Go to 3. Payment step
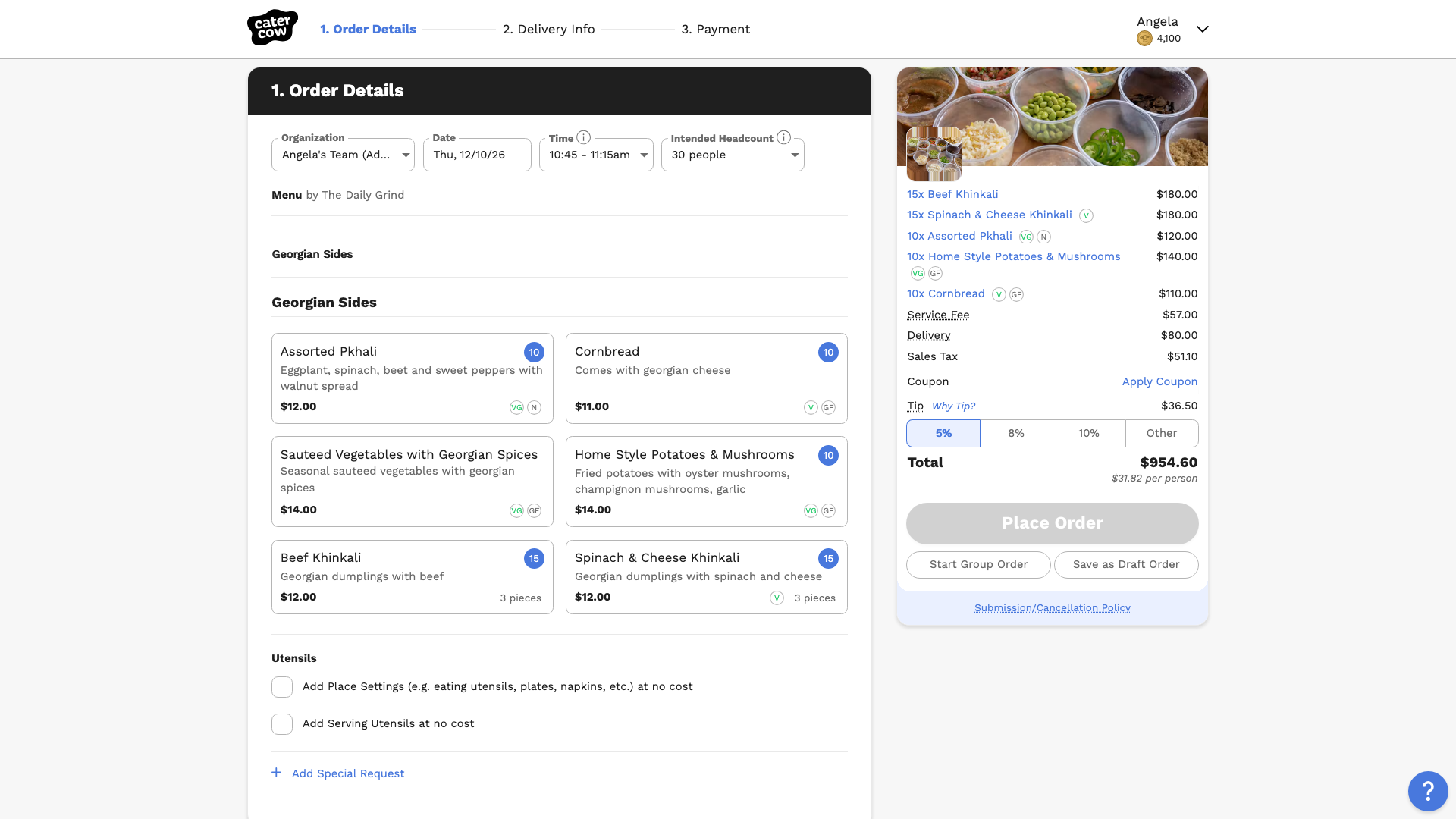The image size is (1456, 819). [x=715, y=29]
